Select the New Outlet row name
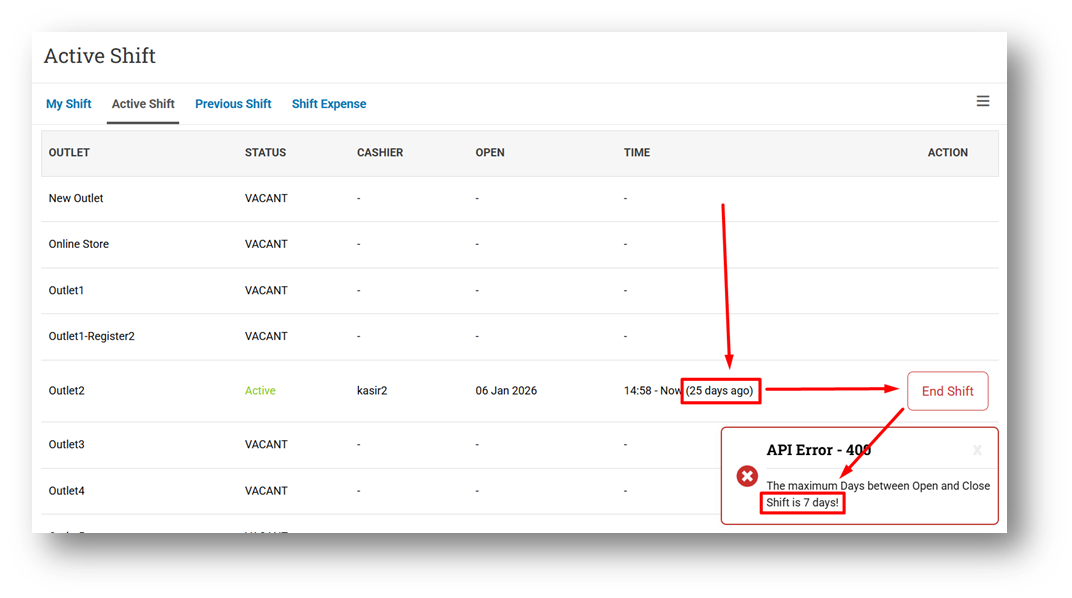1072x598 pixels. pyautogui.click(x=76, y=198)
